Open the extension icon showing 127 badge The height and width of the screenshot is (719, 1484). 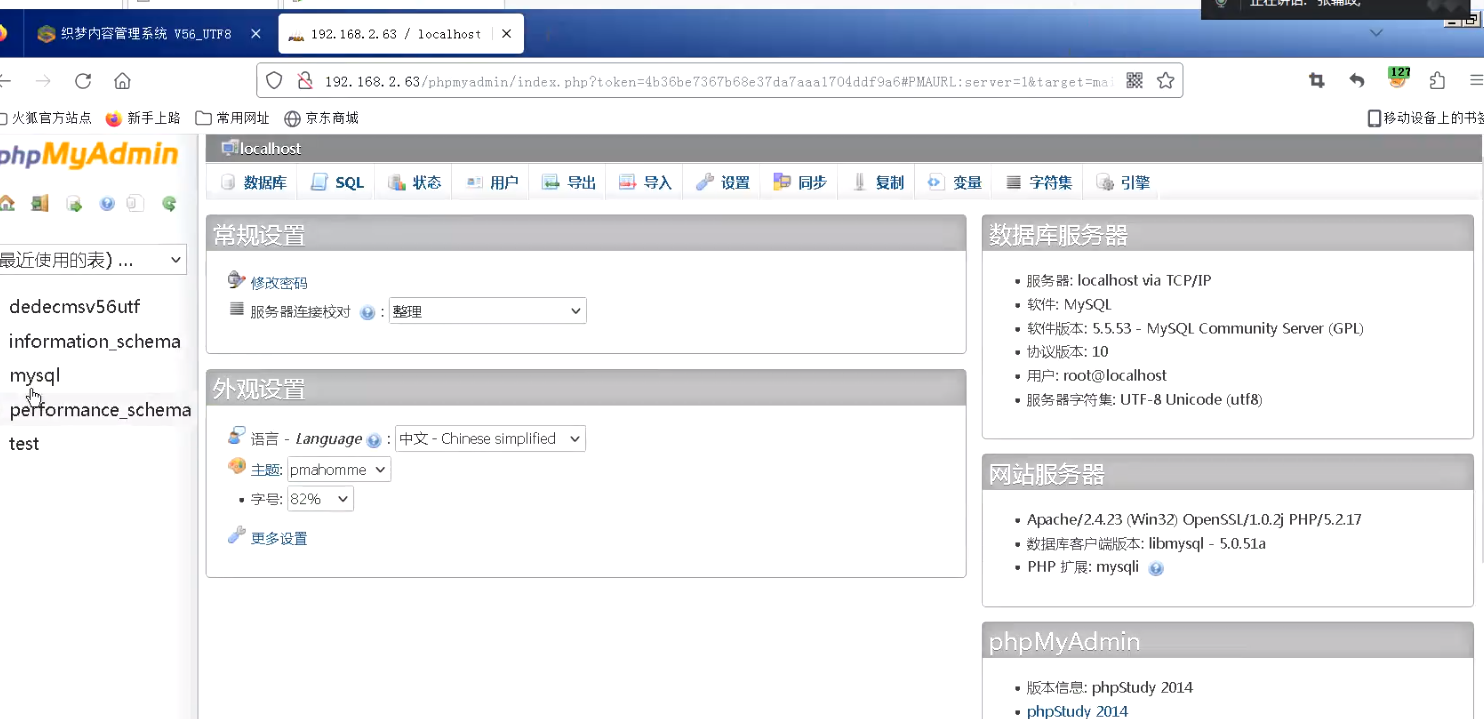[x=1398, y=78]
